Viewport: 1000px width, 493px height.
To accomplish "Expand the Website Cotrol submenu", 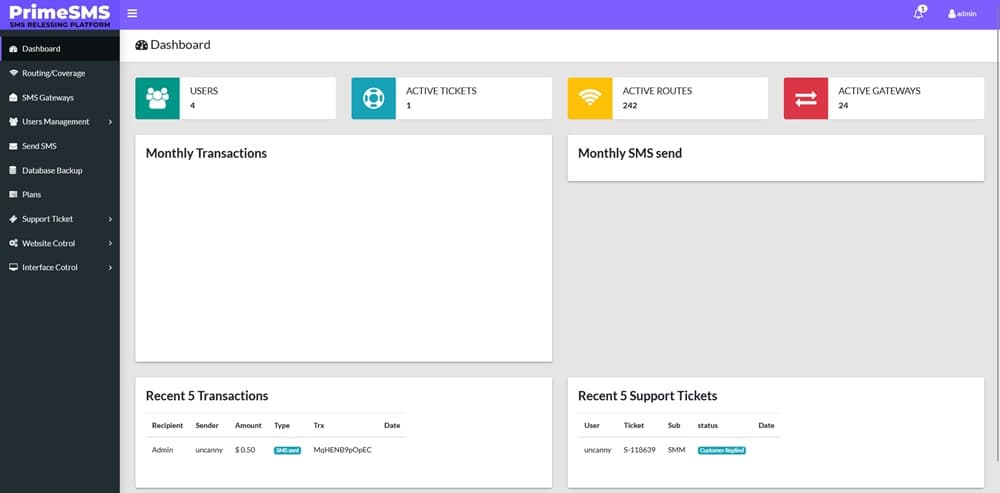I will pyautogui.click(x=60, y=243).
